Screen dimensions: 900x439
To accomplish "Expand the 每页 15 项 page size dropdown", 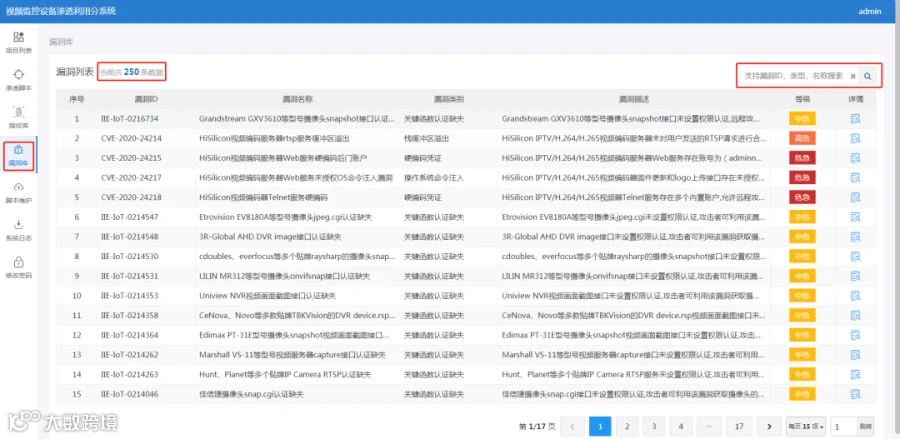I will tap(806, 426).
